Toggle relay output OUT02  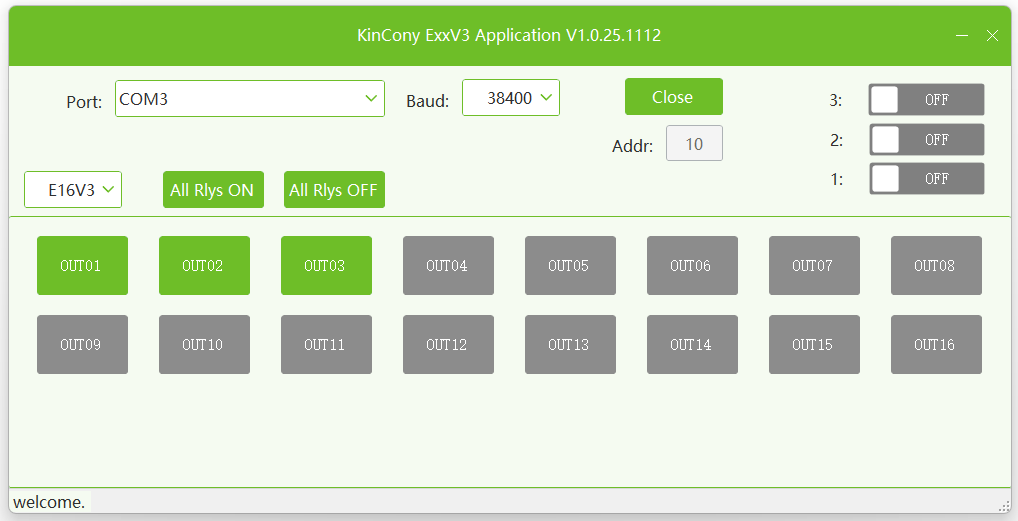[x=205, y=265]
